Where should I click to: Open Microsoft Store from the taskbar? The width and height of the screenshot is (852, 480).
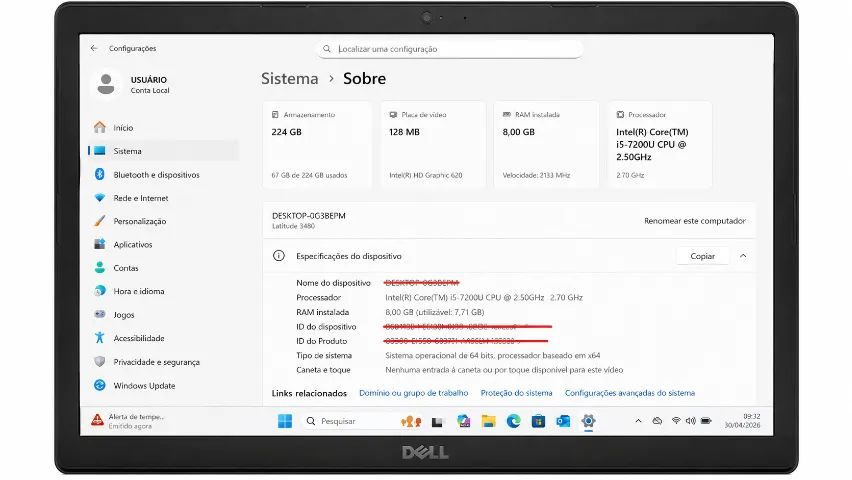pyautogui.click(x=538, y=421)
